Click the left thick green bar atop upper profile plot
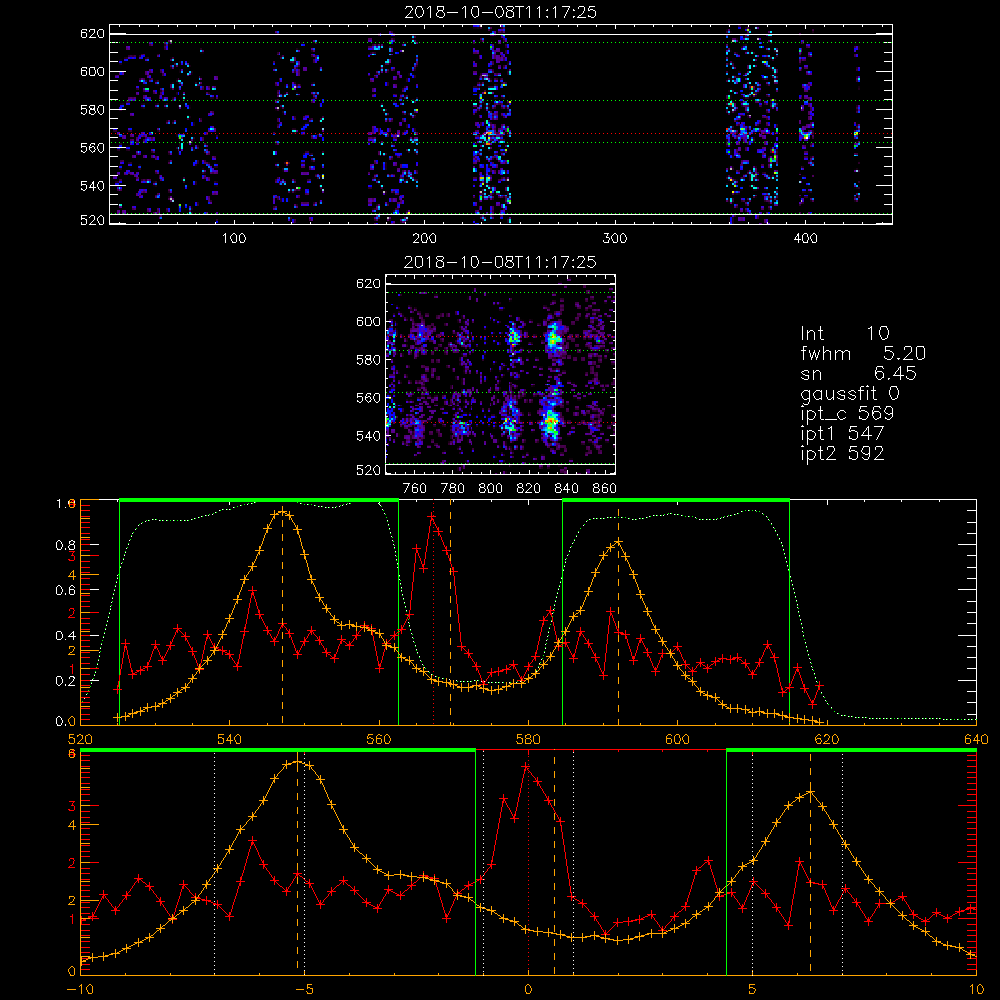The image size is (1000, 1000). tap(259, 501)
